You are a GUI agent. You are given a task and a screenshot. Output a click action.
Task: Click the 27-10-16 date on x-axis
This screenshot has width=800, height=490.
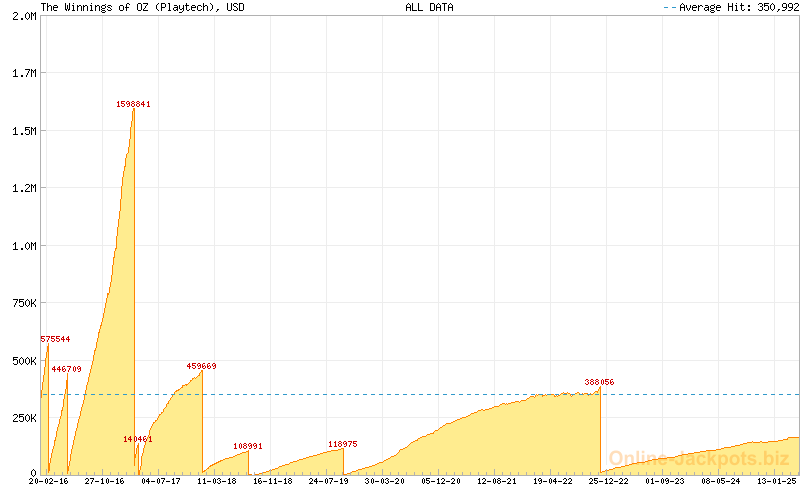(x=104, y=481)
